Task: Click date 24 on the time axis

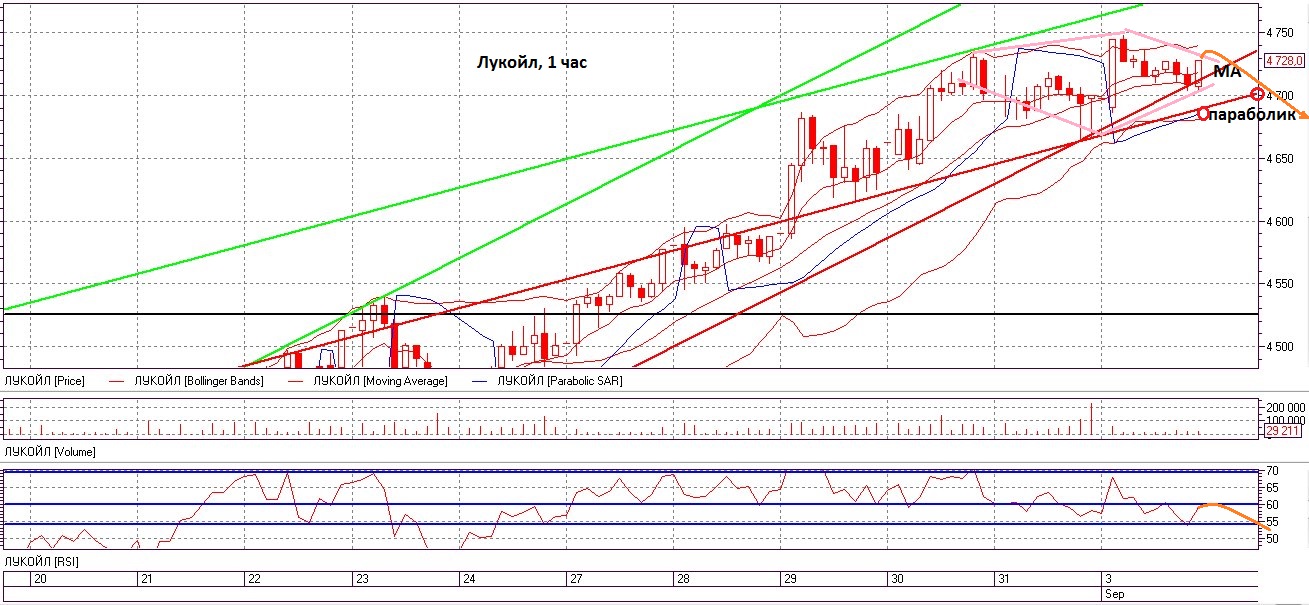Action: click(469, 579)
